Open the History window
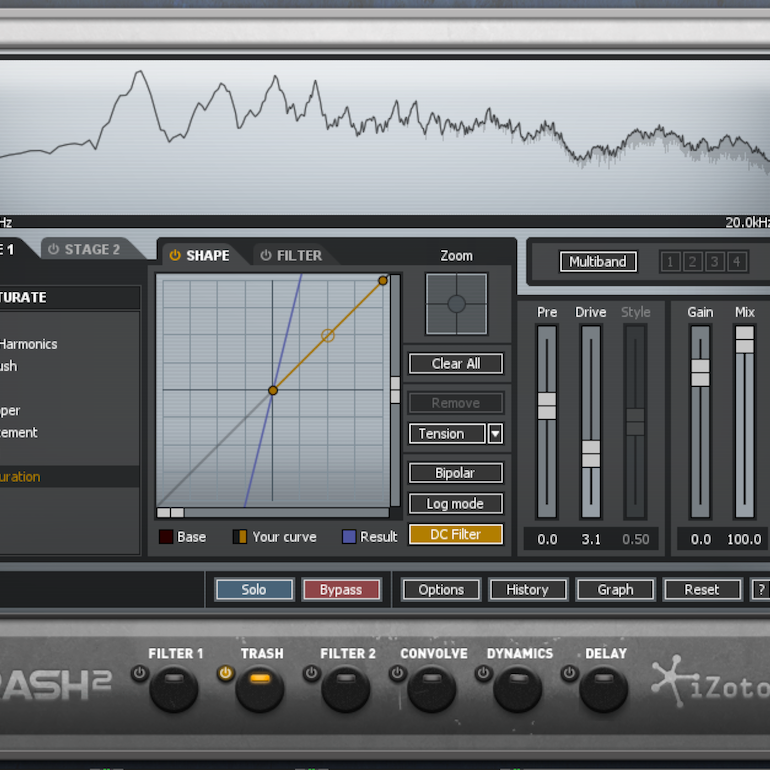 (x=527, y=590)
